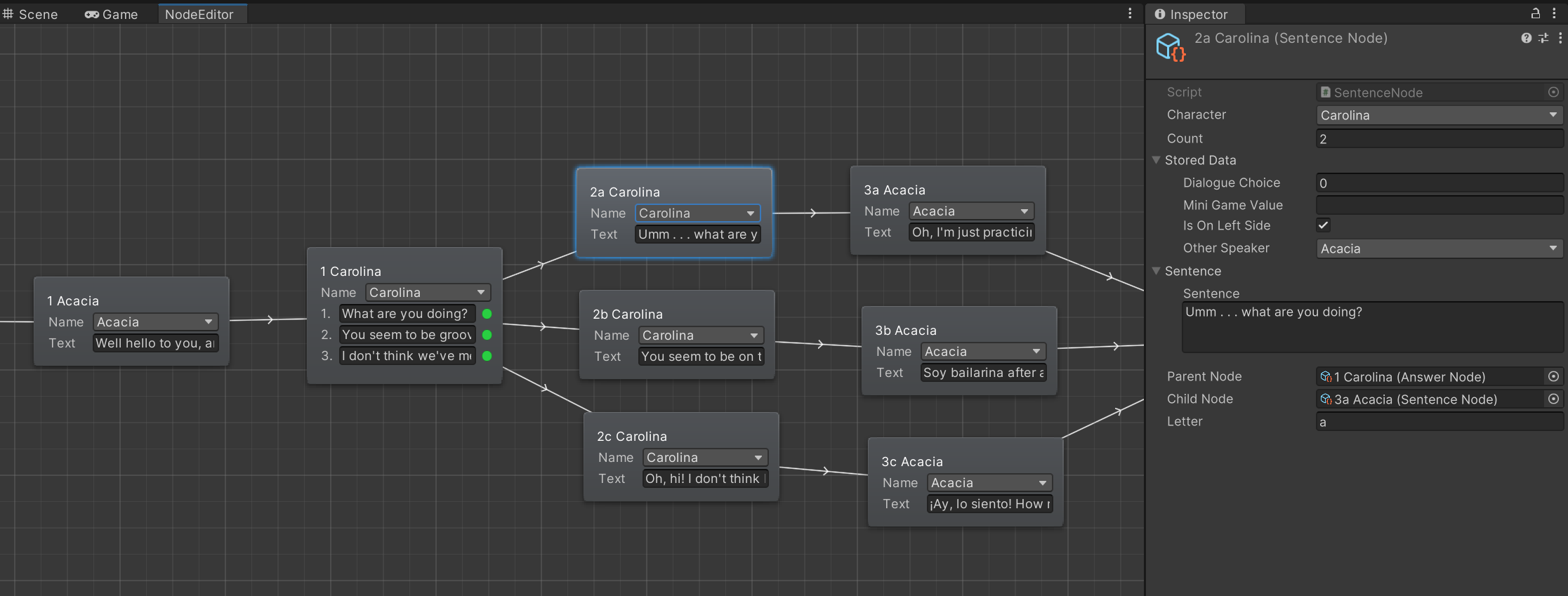Open the component help reference icon
Viewport: 1568px width, 596px height.
point(1526,39)
